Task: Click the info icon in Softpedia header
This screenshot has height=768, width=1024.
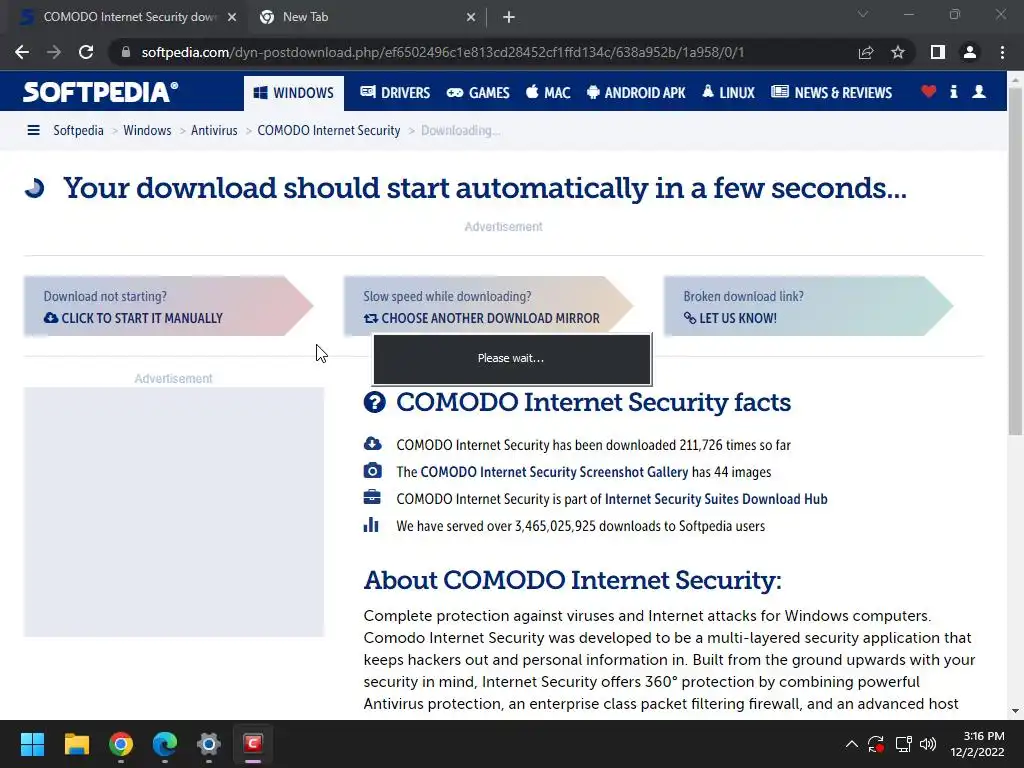Action: pyautogui.click(x=954, y=92)
